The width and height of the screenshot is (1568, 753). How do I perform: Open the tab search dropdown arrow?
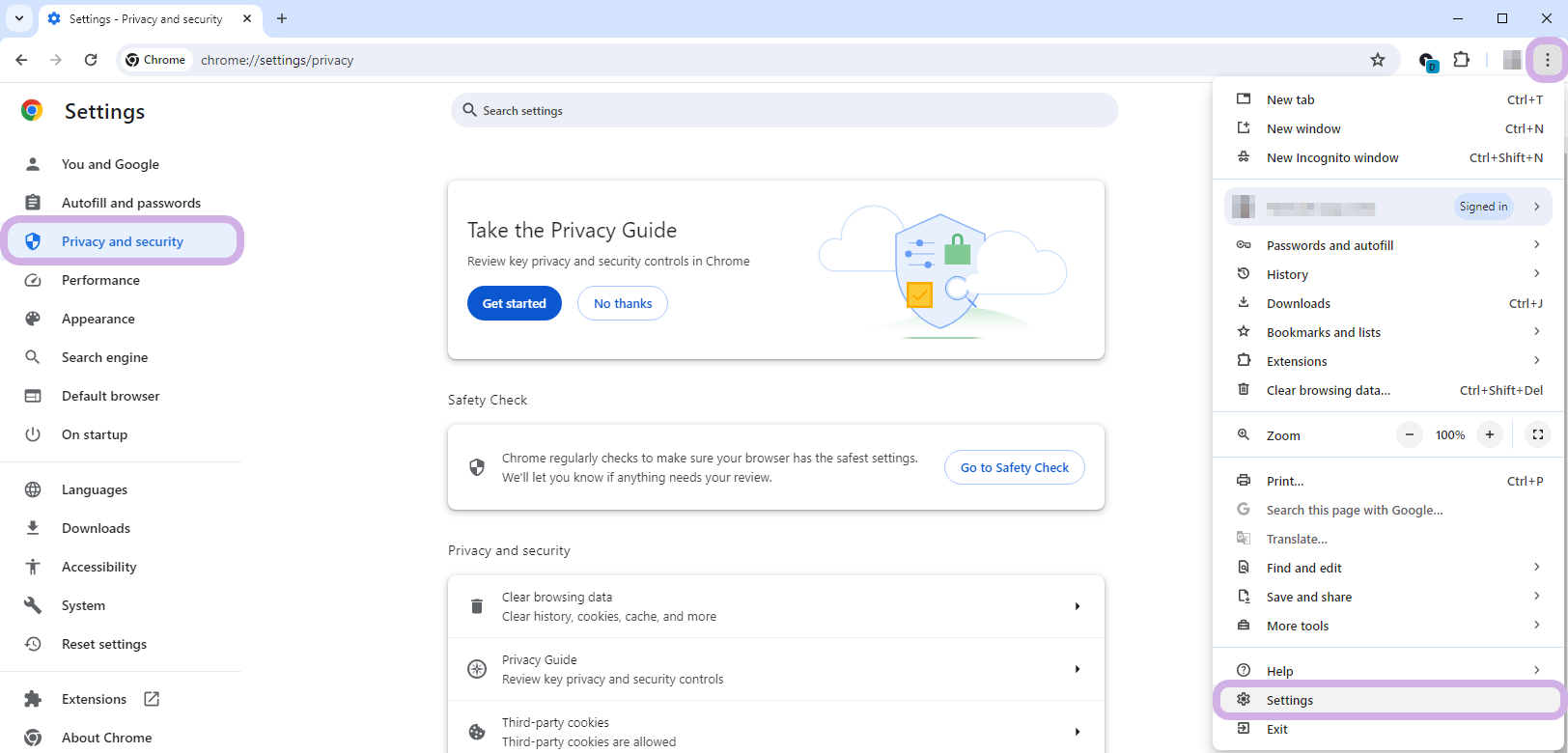(19, 18)
